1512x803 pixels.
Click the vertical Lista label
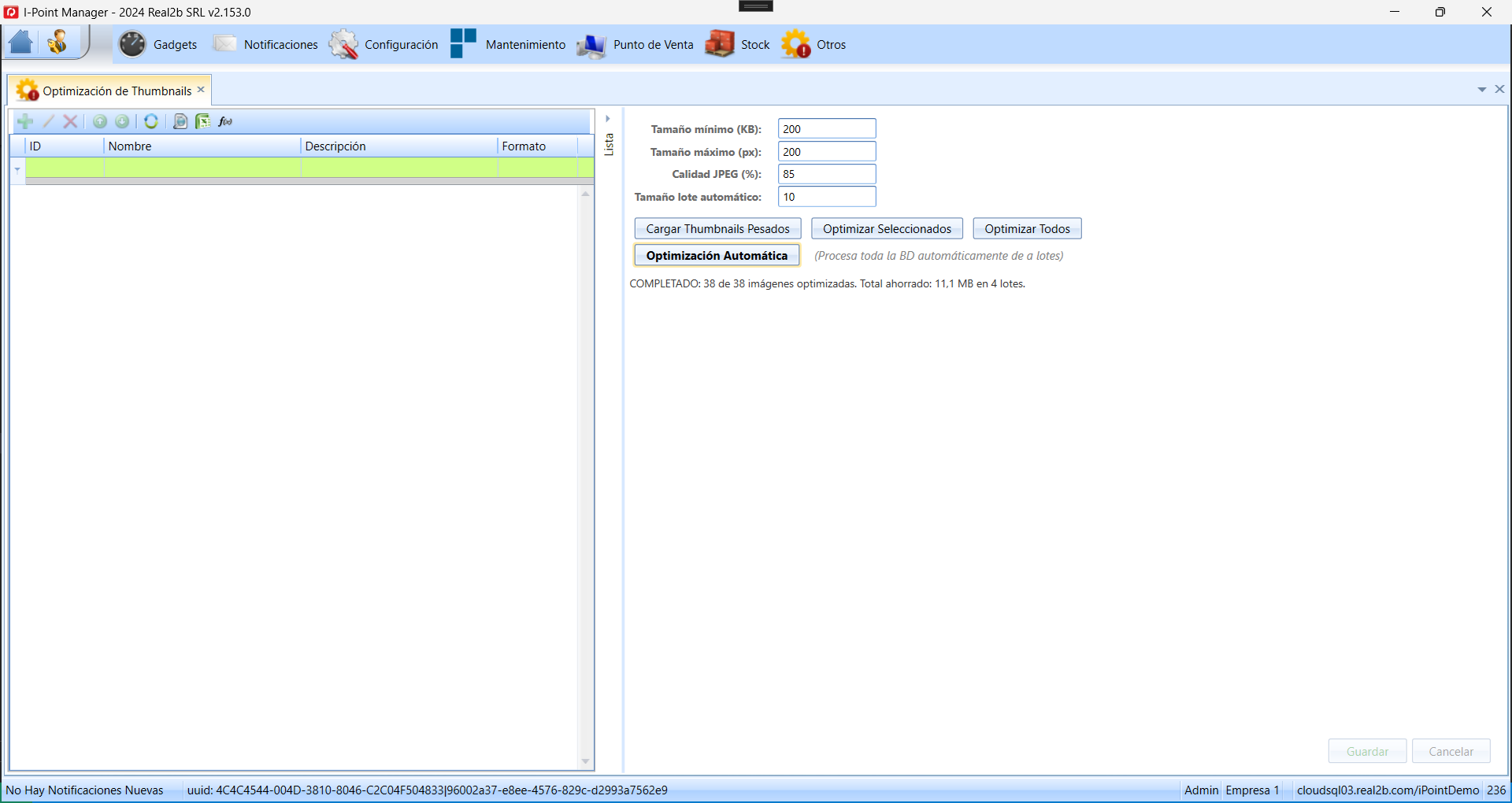tap(609, 144)
